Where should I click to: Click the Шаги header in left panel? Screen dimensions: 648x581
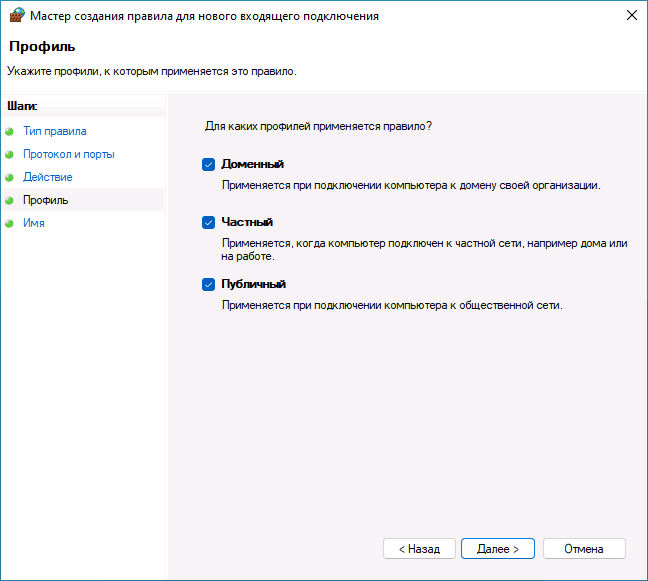(22, 106)
